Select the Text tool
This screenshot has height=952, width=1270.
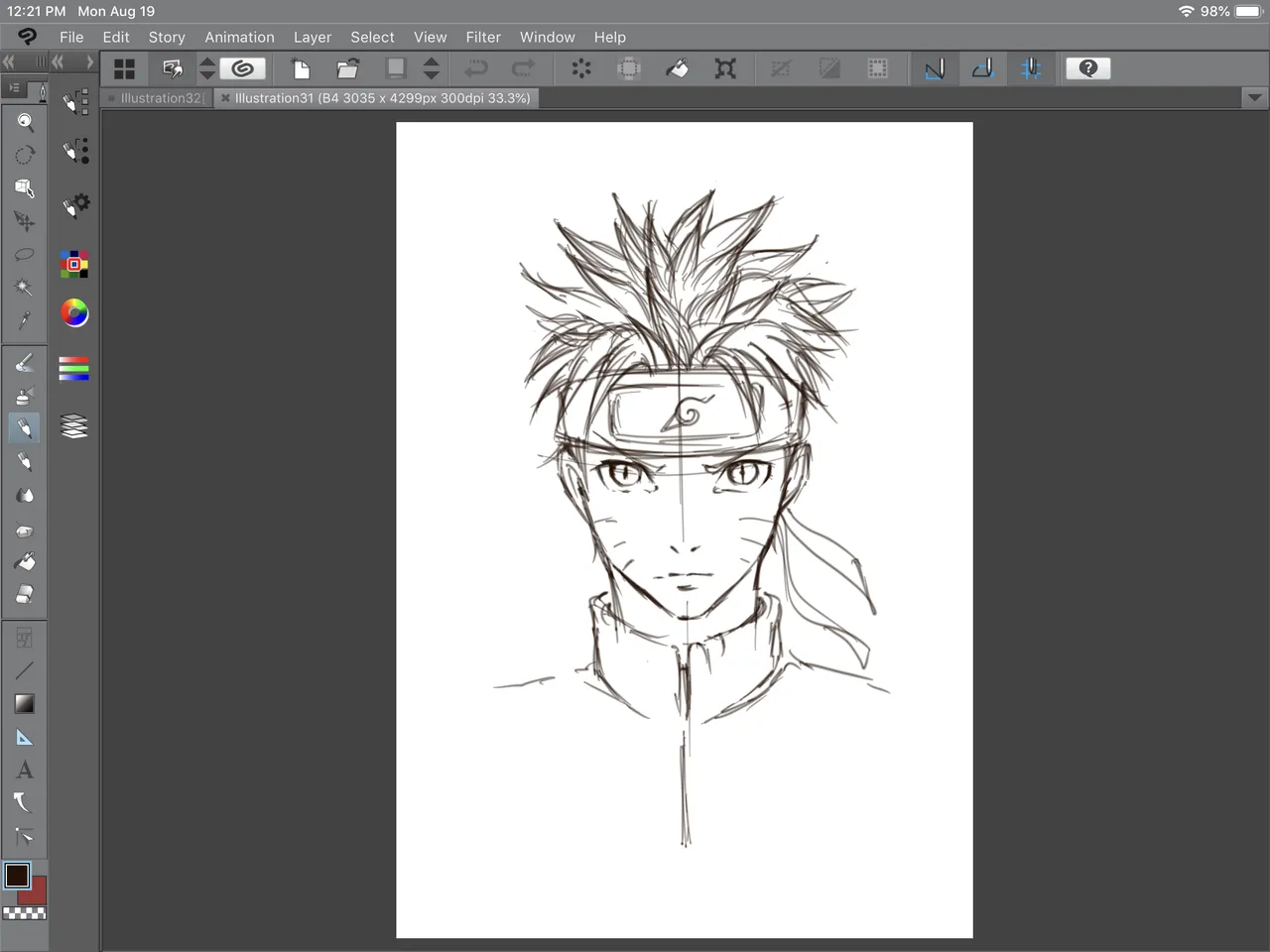(25, 770)
